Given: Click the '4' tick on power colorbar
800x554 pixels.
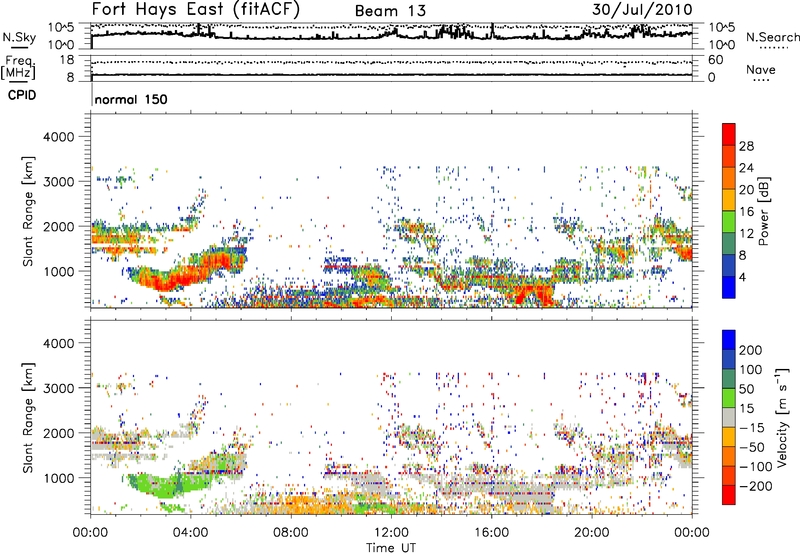Looking at the screenshot, I should [743, 277].
